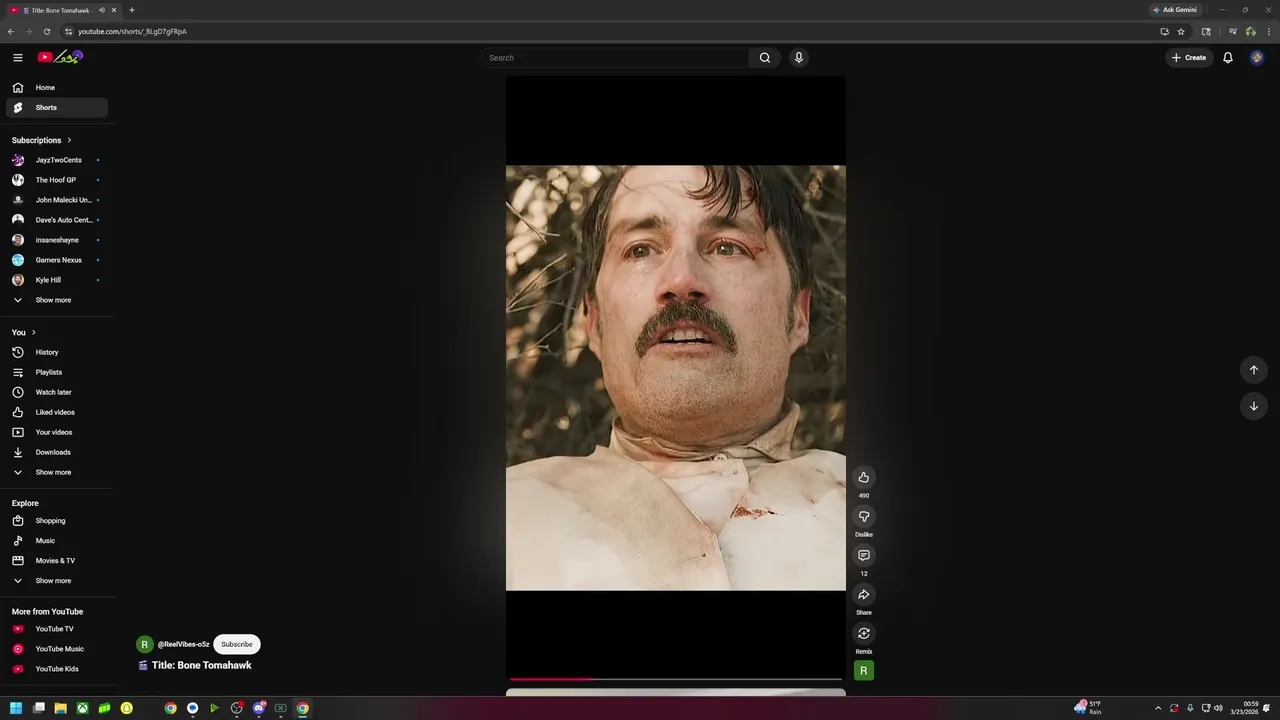The image size is (1280, 720).
Task: Remix this Short
Action: point(864,633)
